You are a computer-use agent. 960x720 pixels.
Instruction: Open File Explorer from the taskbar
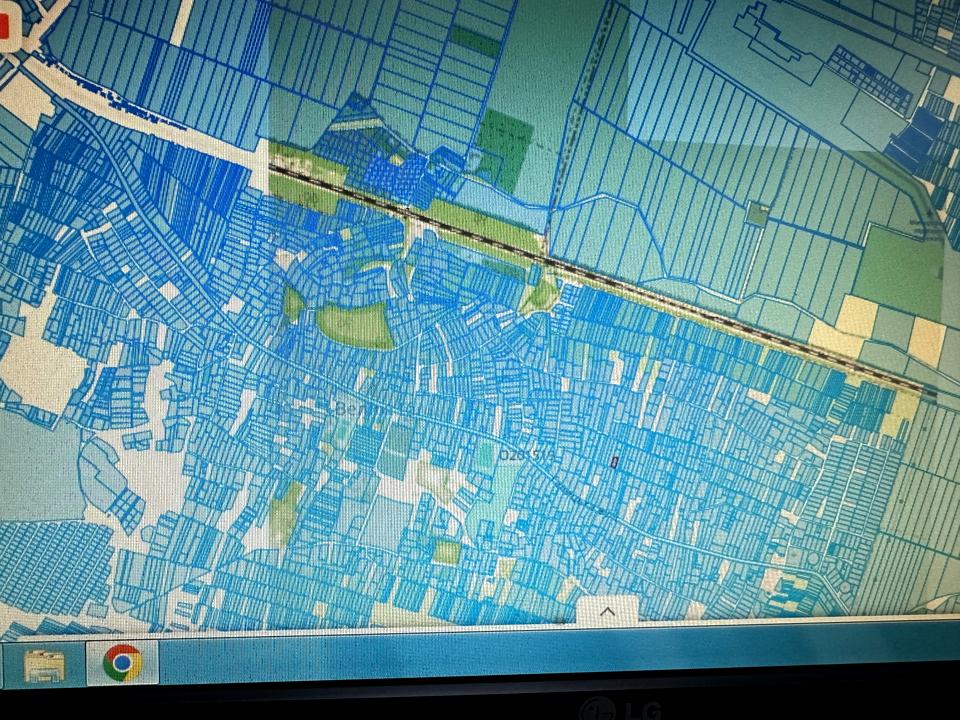pos(43,664)
